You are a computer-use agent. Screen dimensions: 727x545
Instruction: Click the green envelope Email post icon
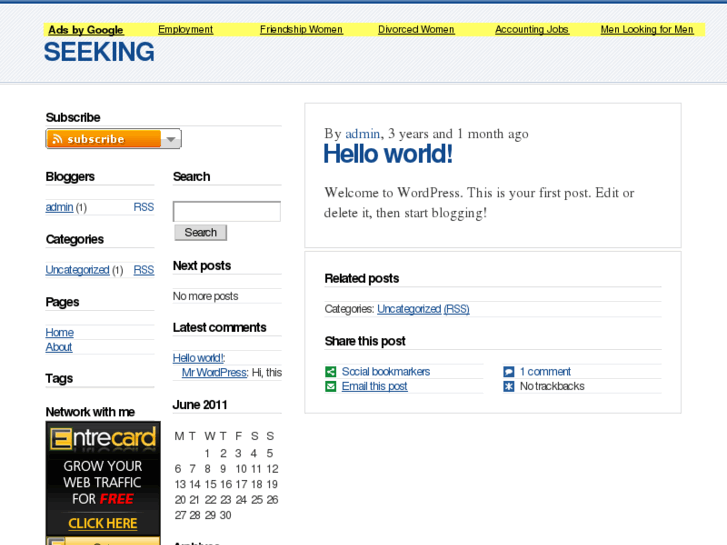pos(331,386)
